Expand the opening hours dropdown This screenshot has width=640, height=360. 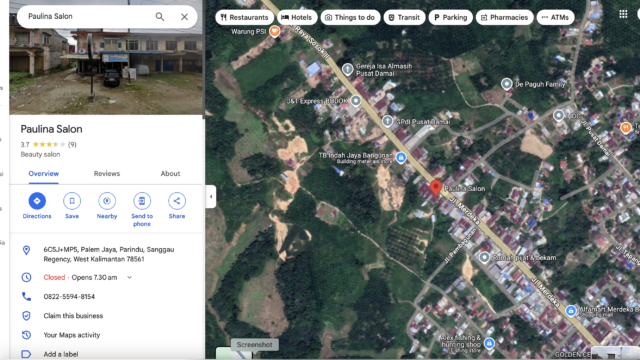[129, 278]
